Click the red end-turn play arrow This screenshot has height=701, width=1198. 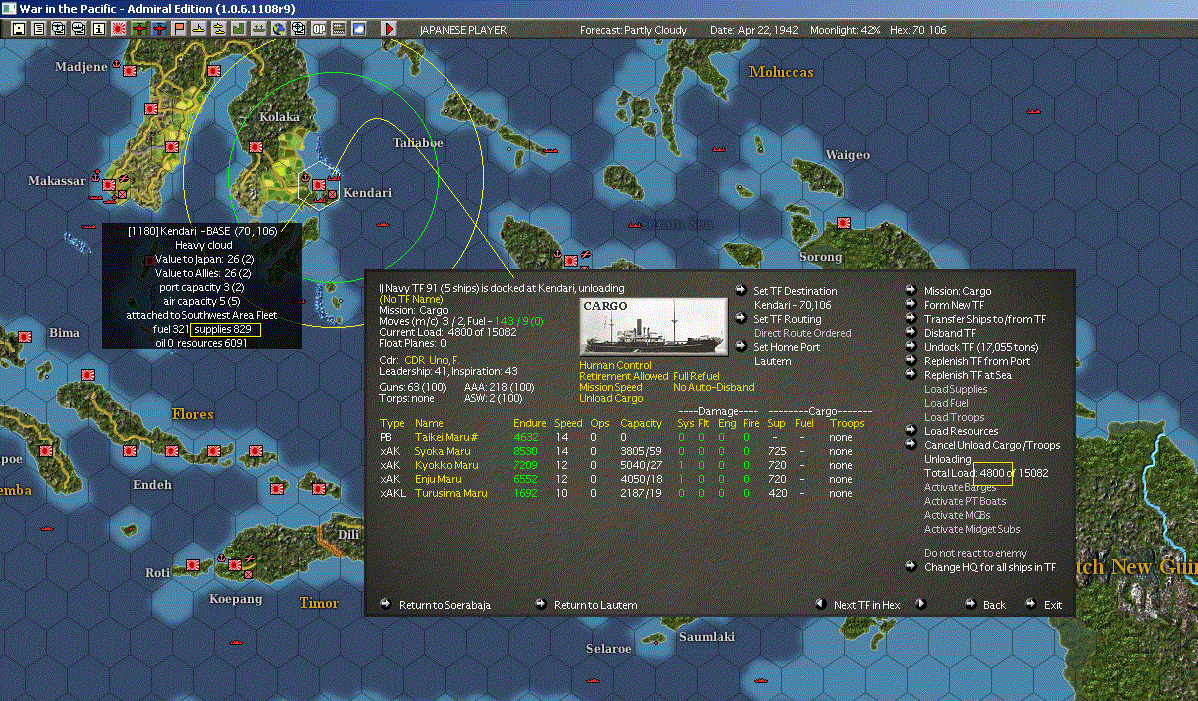(389, 29)
